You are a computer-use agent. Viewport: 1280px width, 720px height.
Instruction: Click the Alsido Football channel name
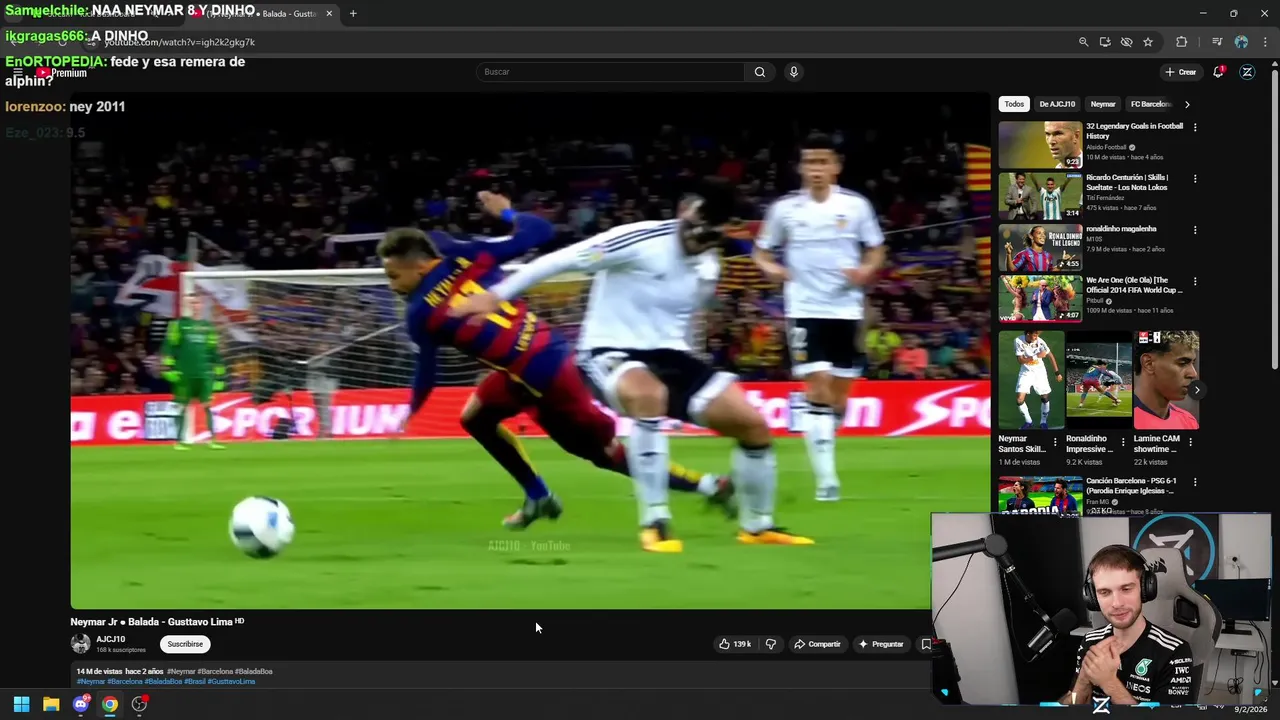[1106, 147]
